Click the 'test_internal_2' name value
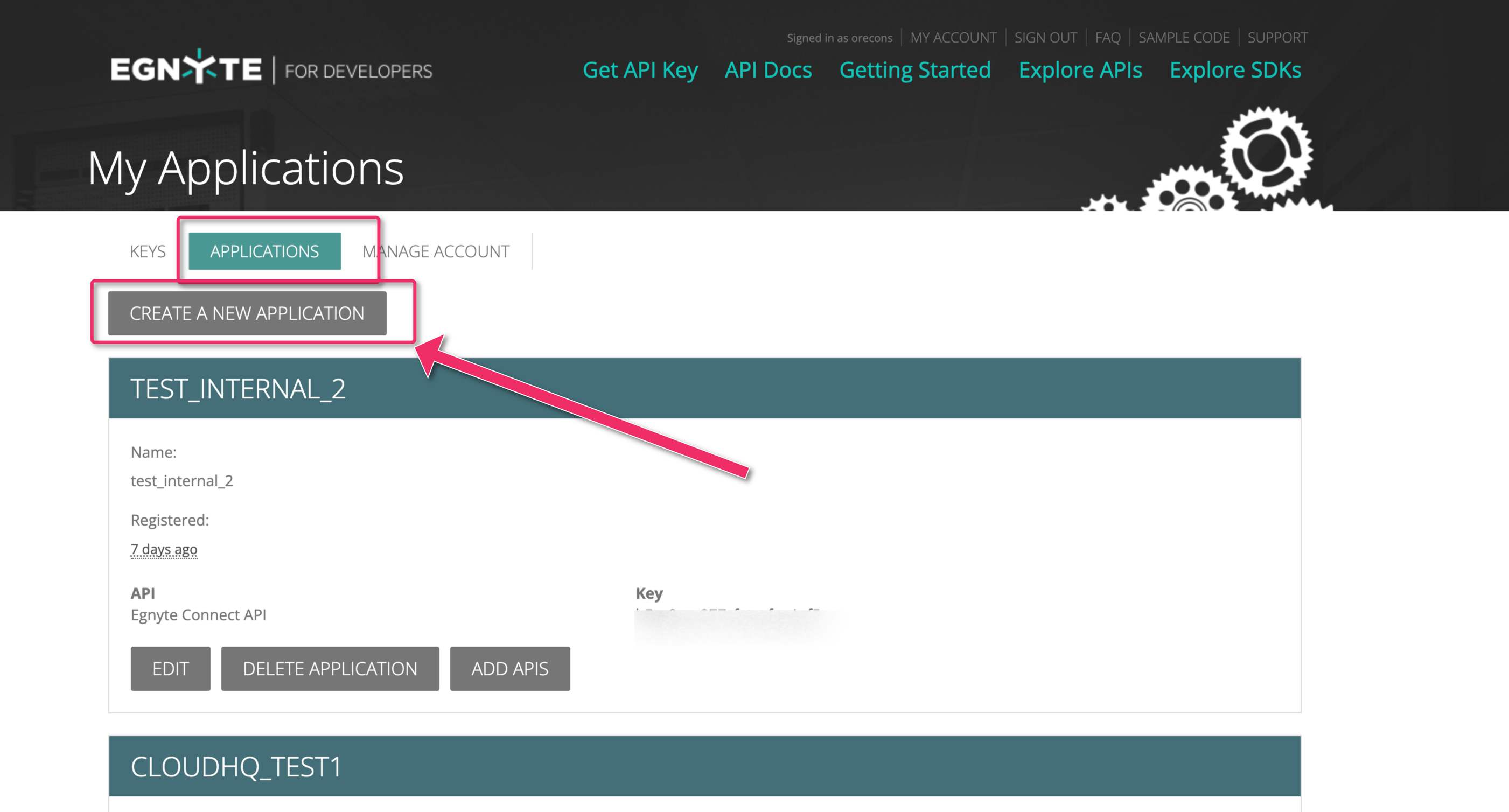 [x=181, y=480]
